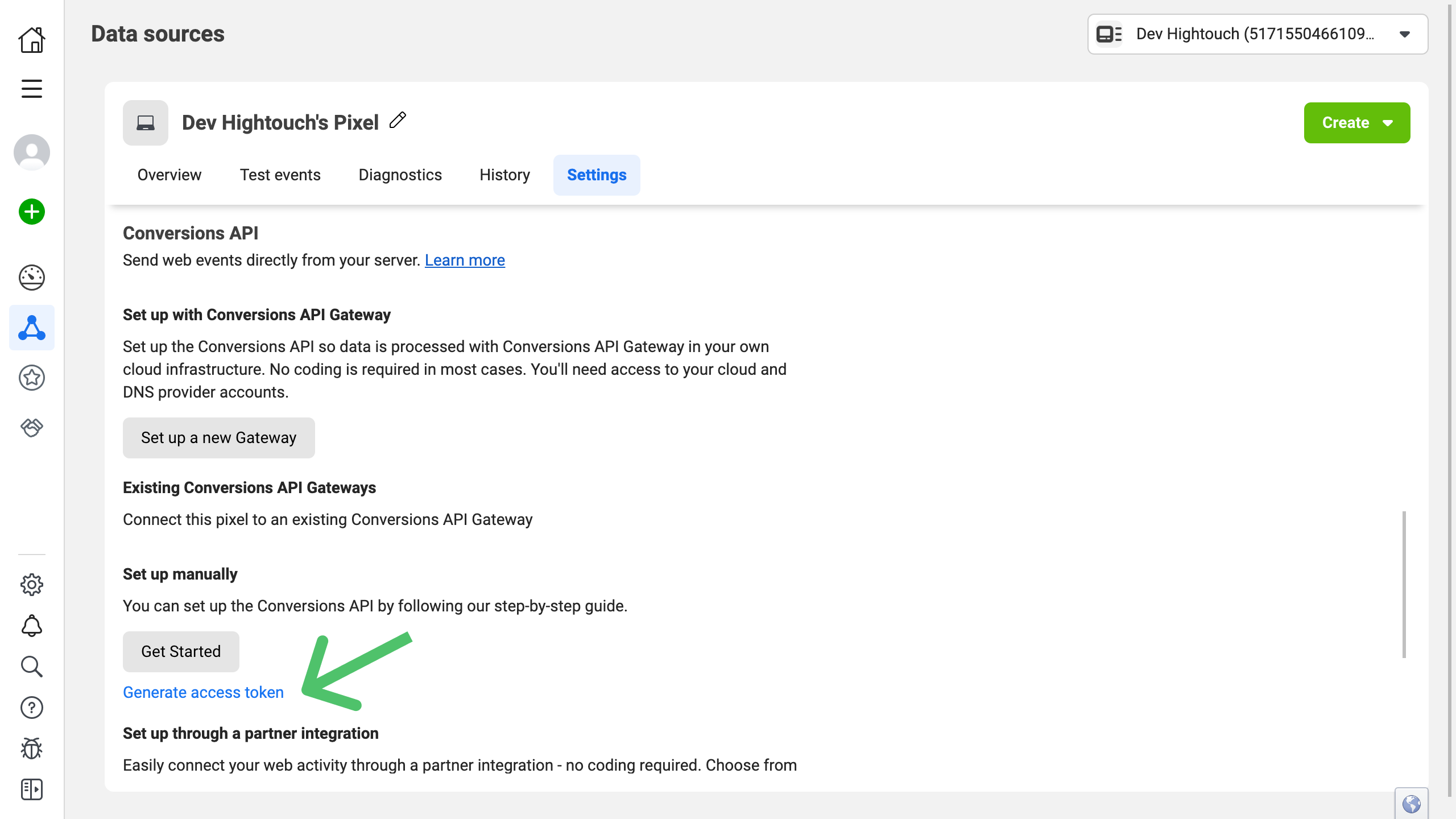Open the Page Quality star icon
The image size is (1456, 819).
32,378
